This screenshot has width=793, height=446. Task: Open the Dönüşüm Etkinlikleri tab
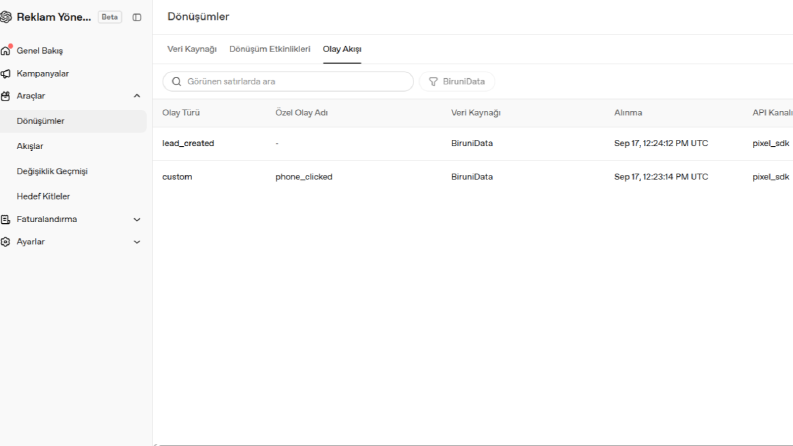tap(270, 49)
